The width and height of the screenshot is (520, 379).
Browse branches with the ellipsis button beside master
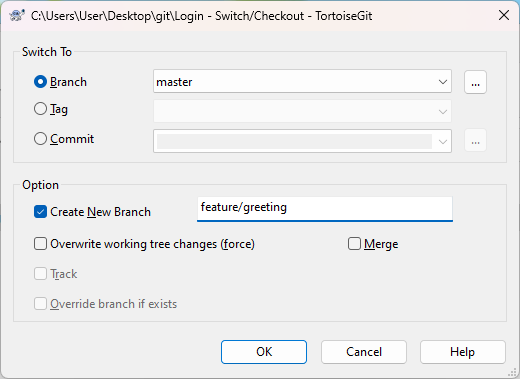475,82
